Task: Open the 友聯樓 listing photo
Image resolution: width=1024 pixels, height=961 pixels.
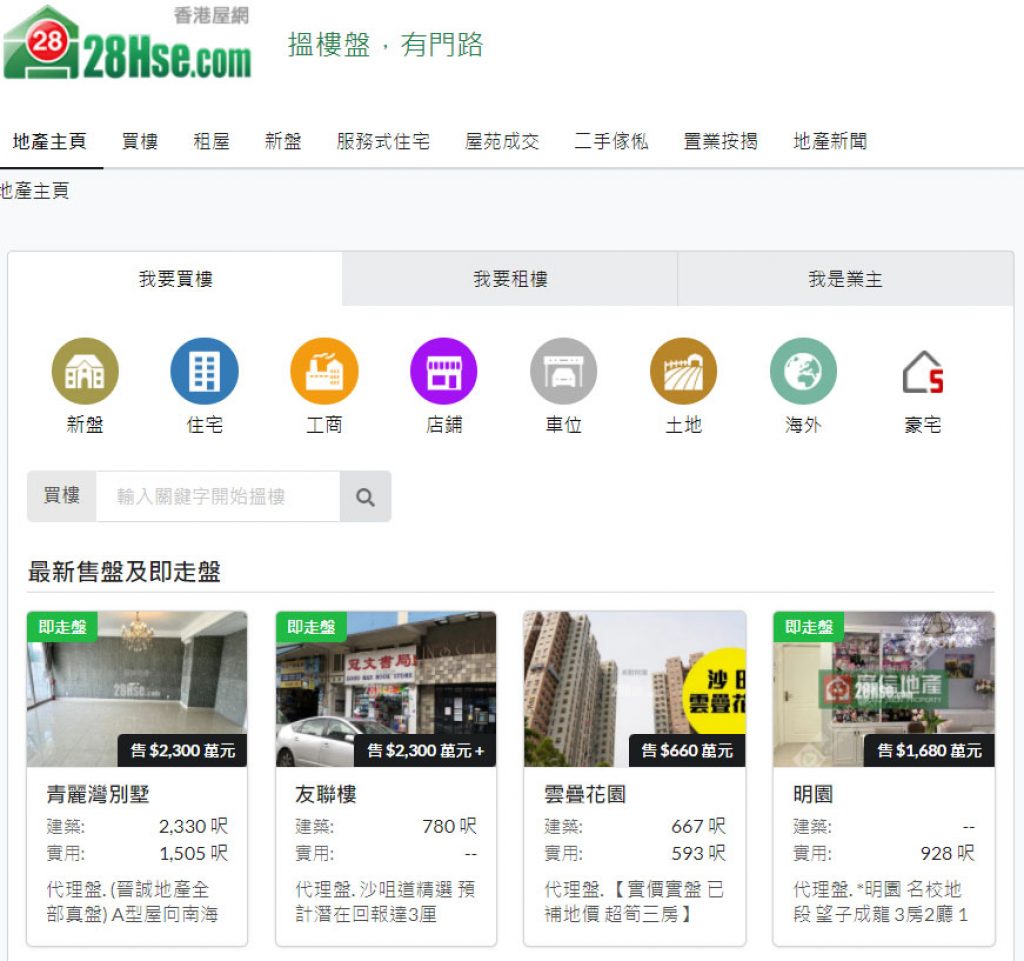Action: (386, 689)
